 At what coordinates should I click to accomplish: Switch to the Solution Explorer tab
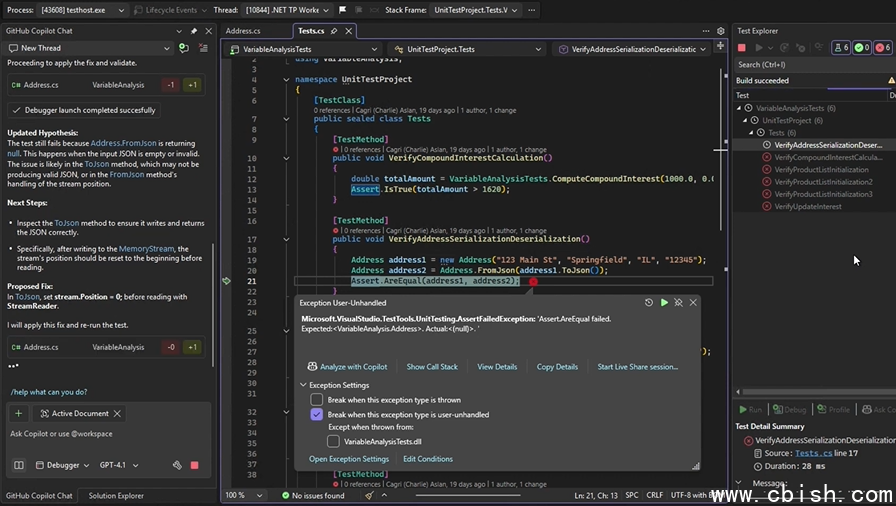click(115, 496)
